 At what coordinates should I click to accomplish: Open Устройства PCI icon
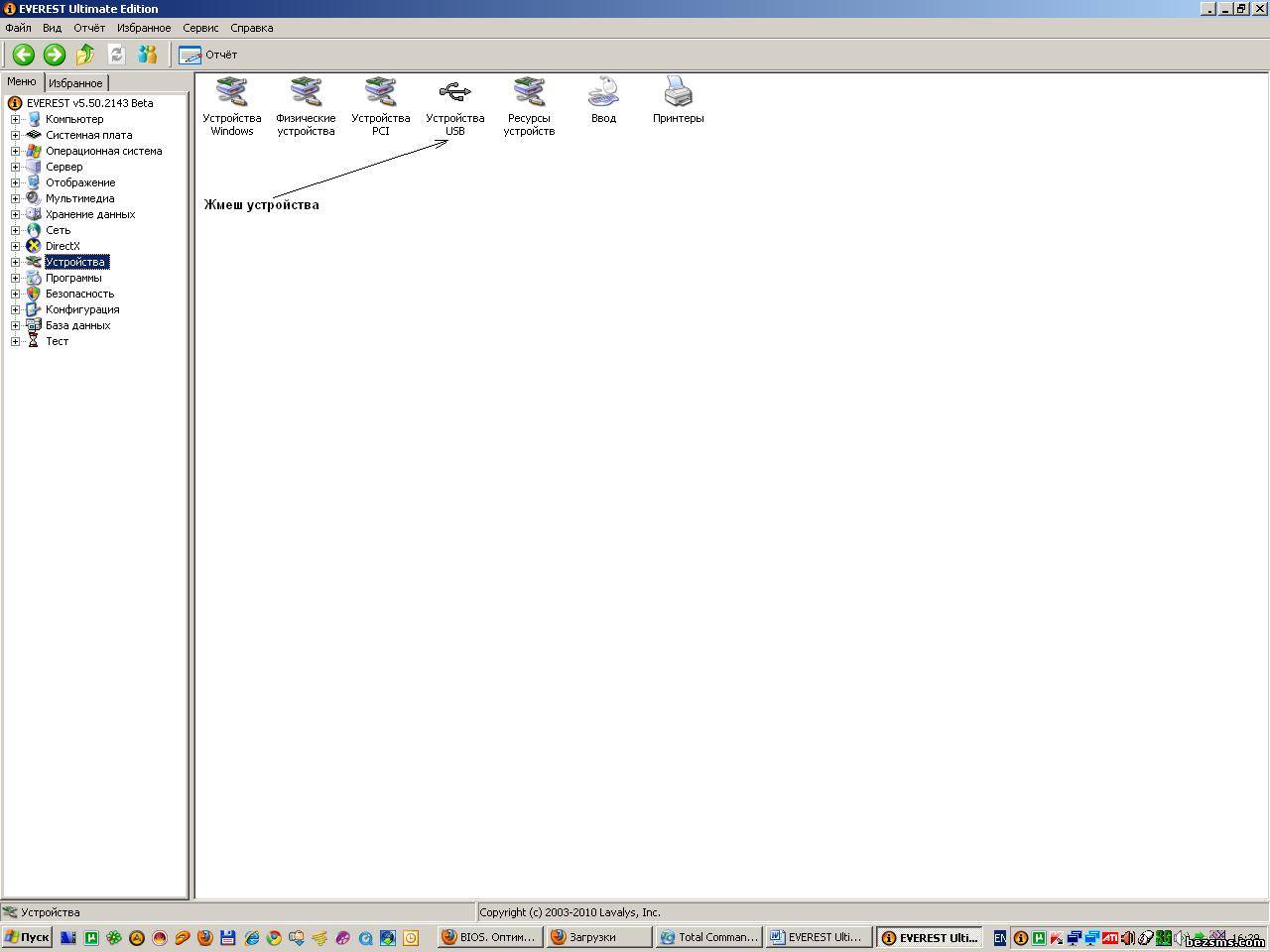[380, 107]
